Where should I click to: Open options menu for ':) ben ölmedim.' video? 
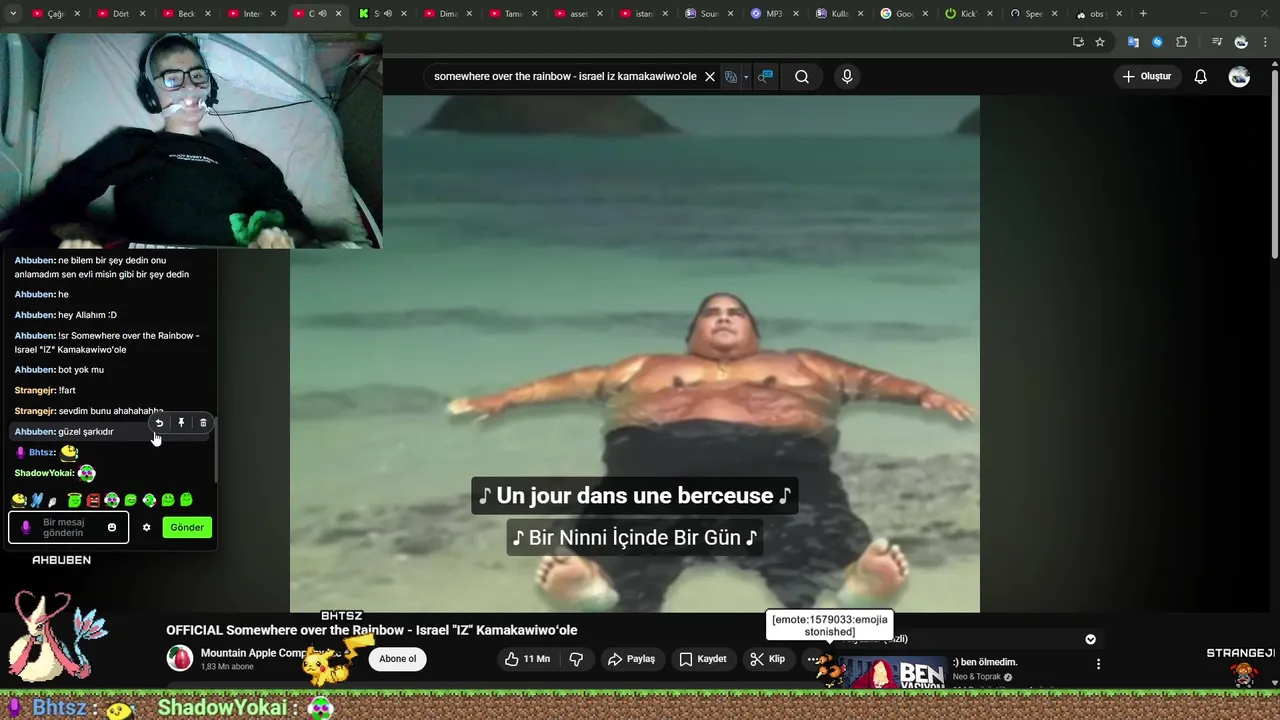1098,664
